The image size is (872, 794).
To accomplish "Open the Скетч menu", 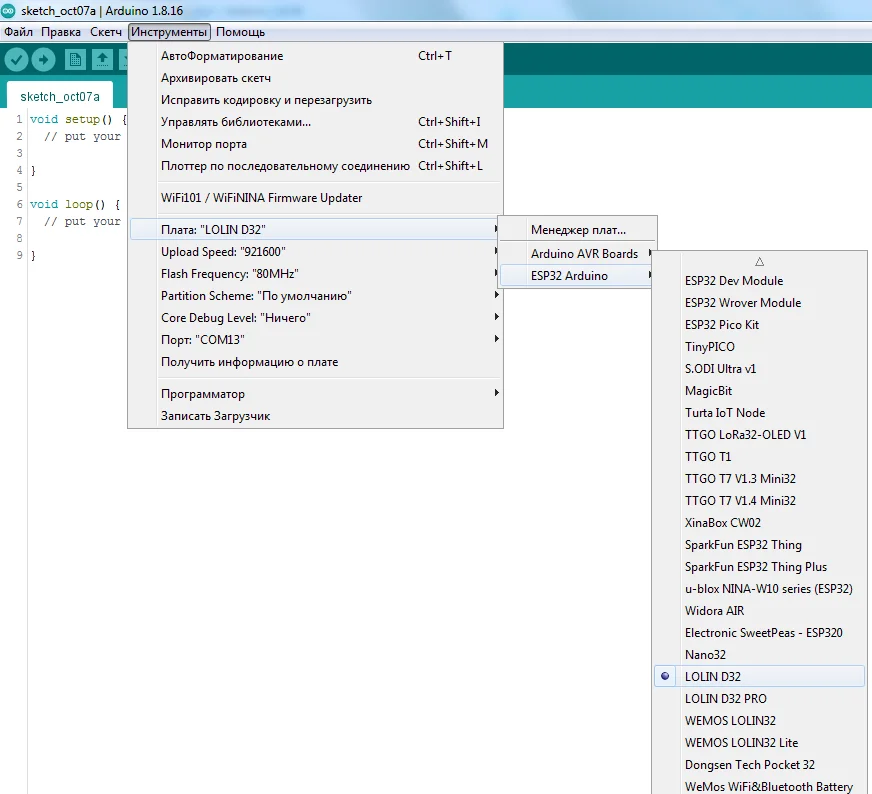I will coord(106,32).
